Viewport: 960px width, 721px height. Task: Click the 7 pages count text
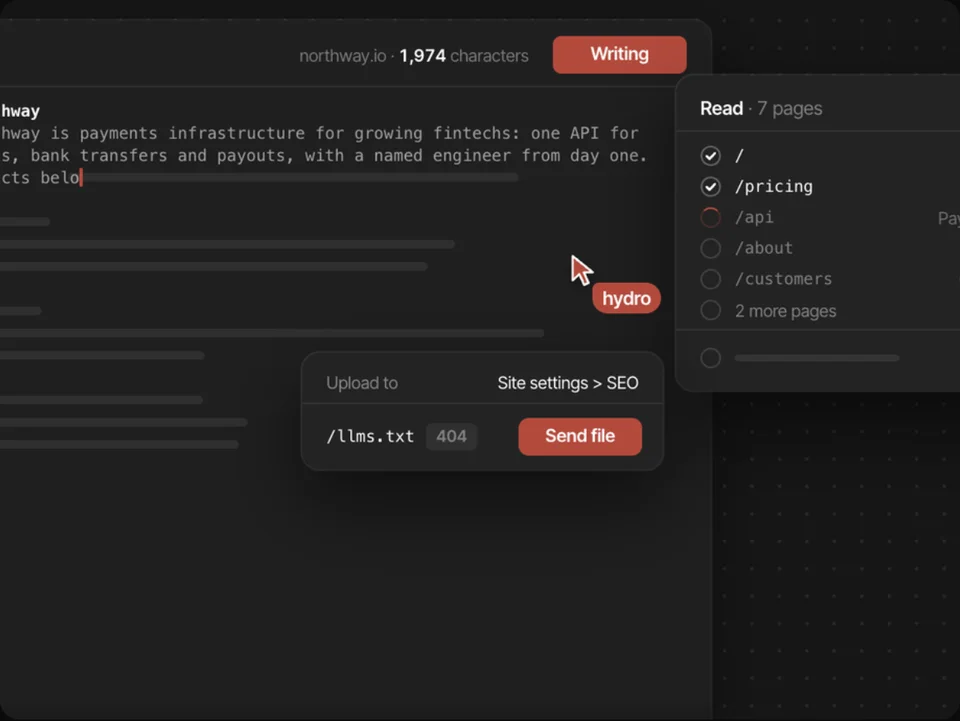click(x=789, y=109)
